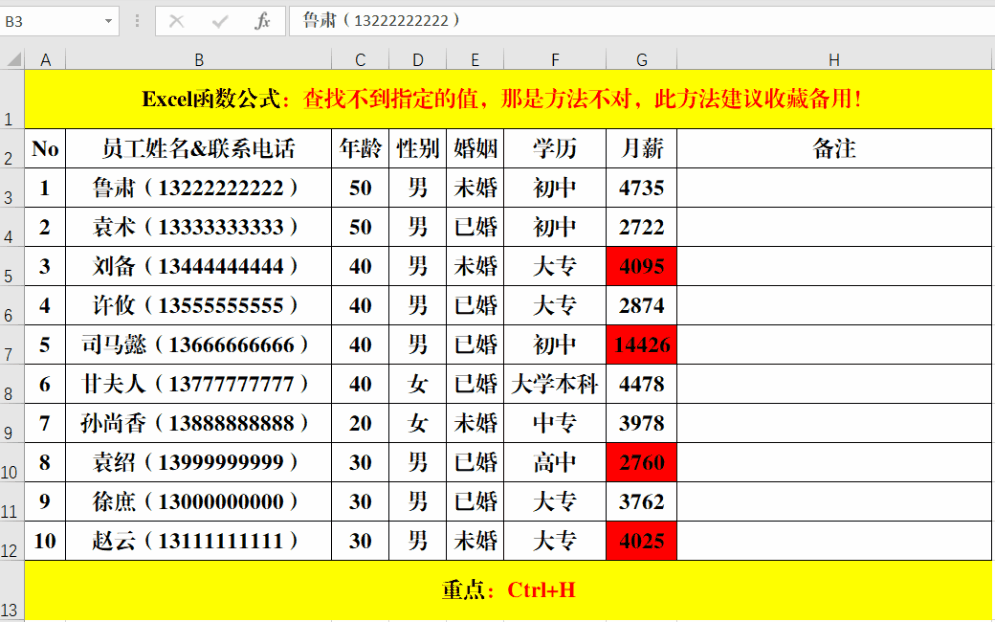
Task: Click the red salary cell 14426
Action: pos(642,345)
